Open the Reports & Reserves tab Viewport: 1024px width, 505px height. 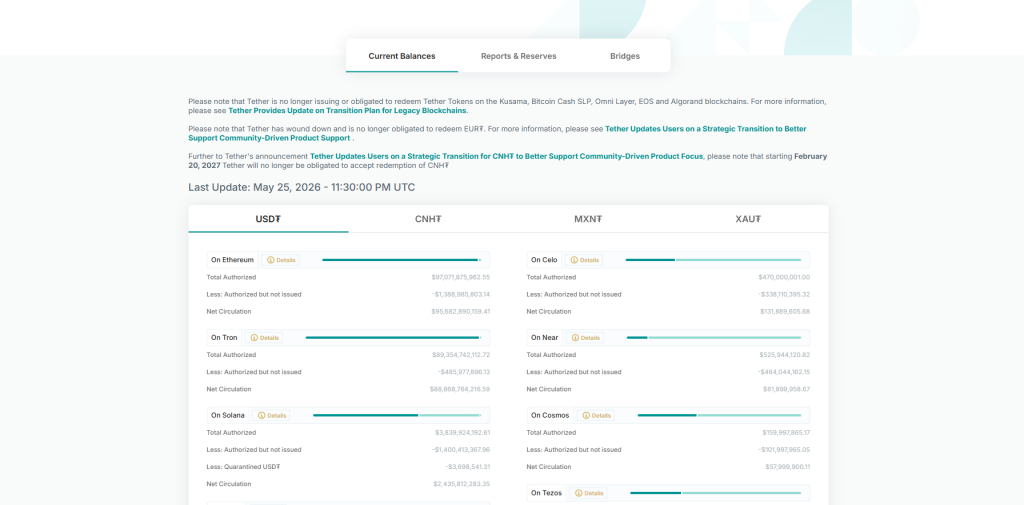coord(519,56)
